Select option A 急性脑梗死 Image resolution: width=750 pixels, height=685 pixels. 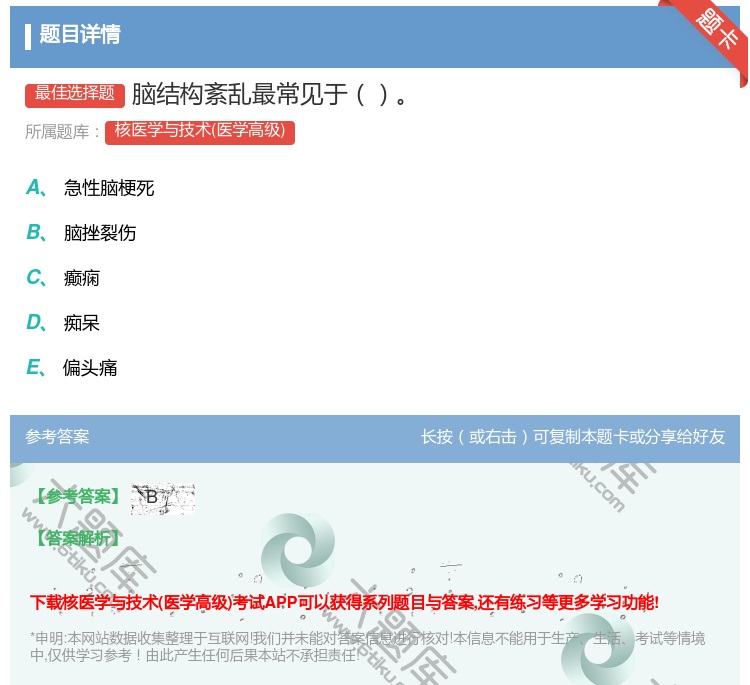point(90,188)
